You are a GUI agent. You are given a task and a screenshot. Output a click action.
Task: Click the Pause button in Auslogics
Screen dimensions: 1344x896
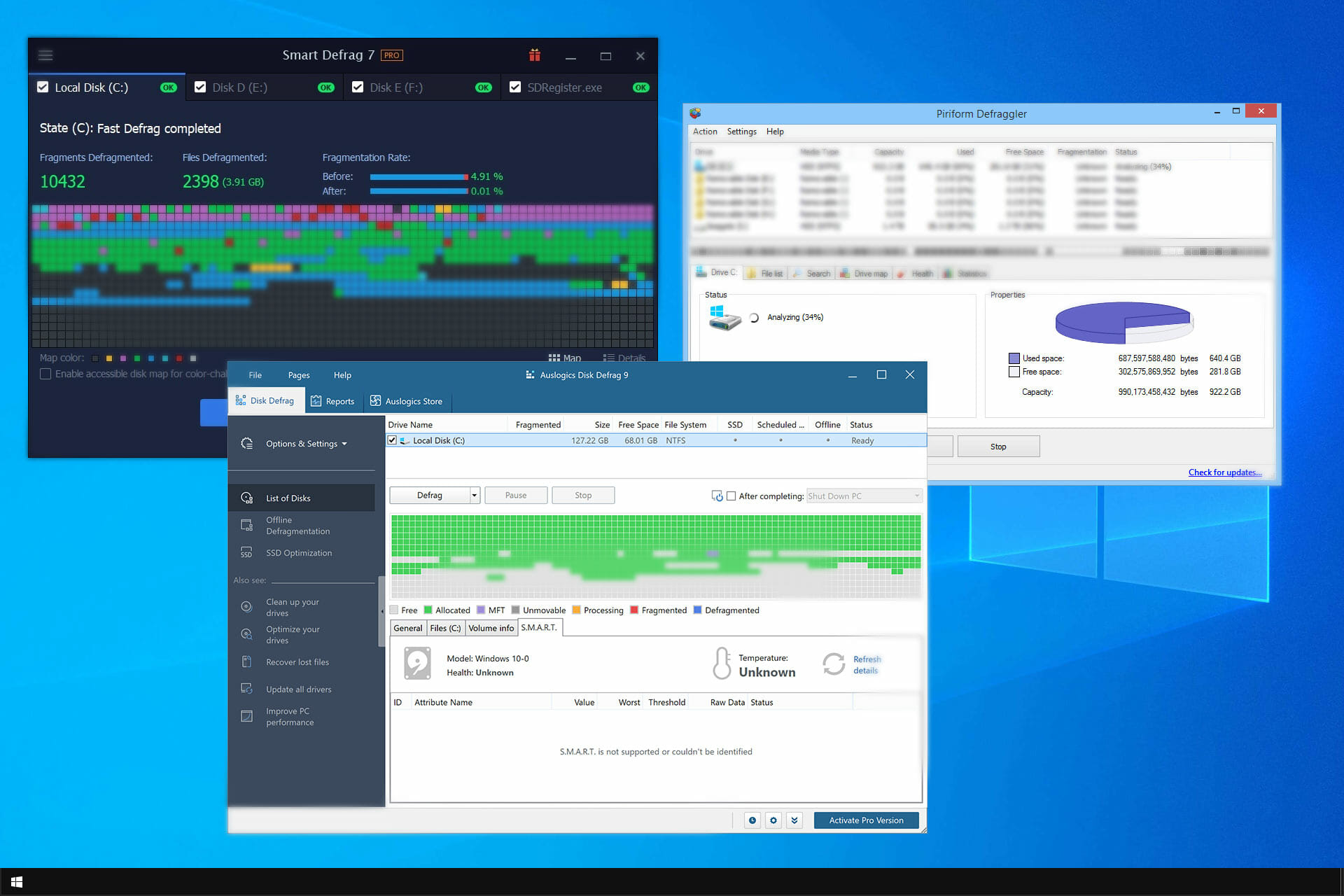[x=516, y=496]
